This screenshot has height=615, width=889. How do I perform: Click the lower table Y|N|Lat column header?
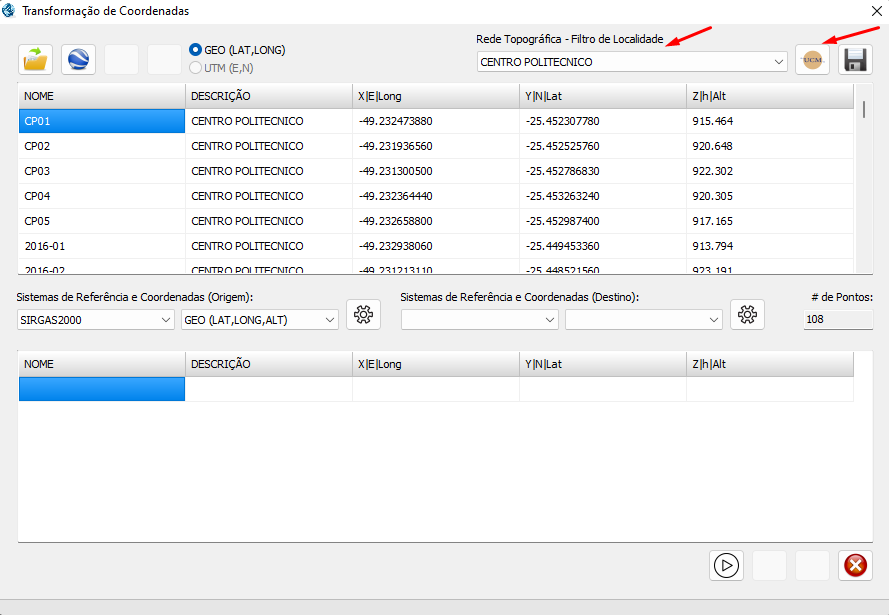[603, 364]
